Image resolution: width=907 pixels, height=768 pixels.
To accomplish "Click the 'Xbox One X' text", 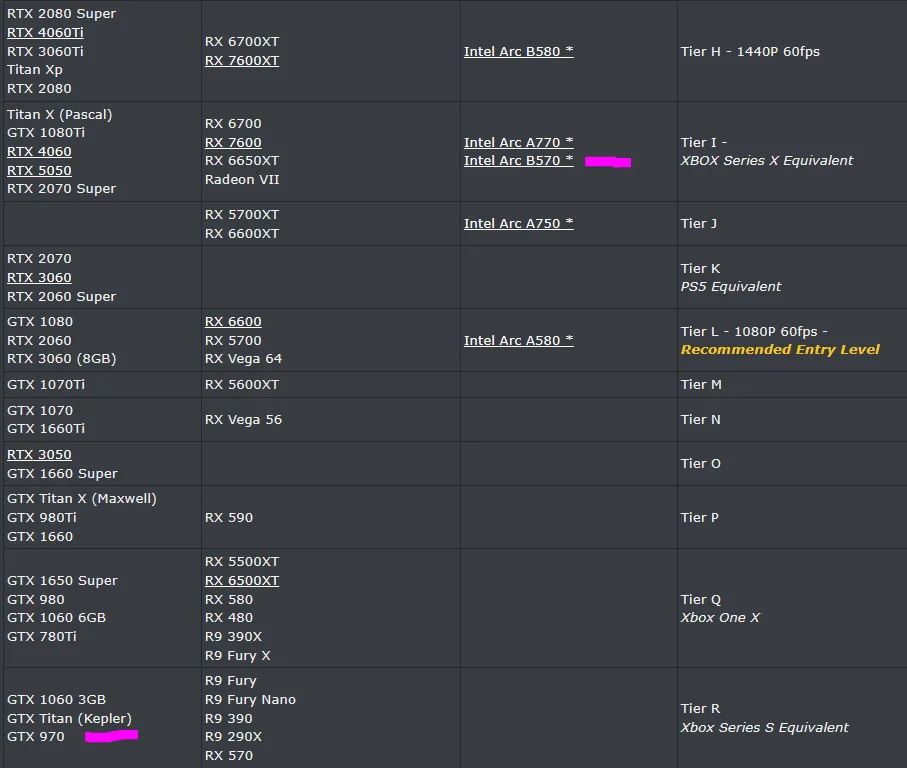I will pyautogui.click(x=720, y=618).
